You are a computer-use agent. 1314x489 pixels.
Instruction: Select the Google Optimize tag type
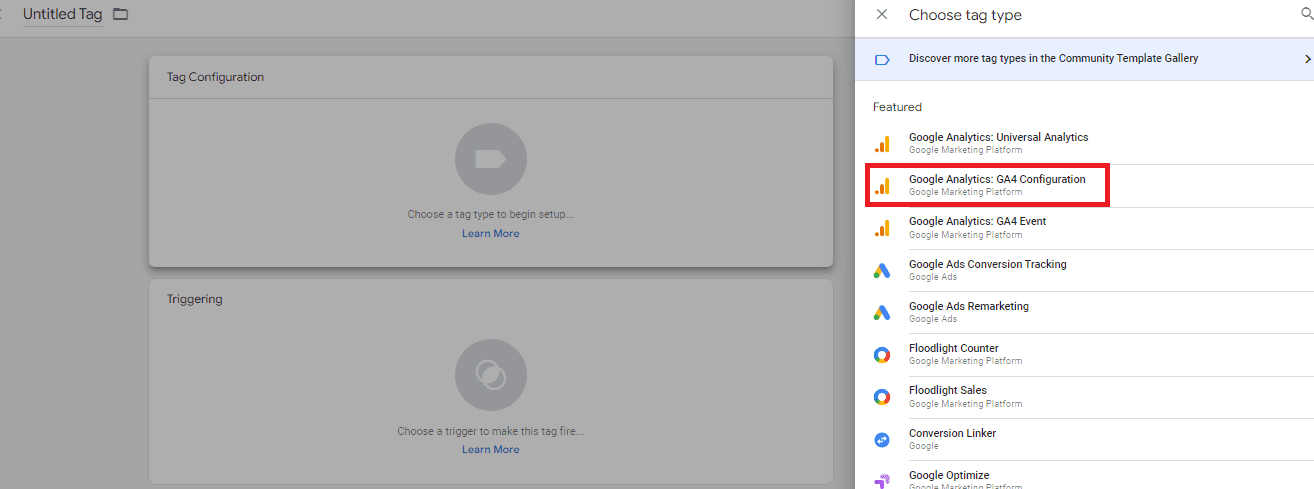pyautogui.click(x=1085, y=476)
